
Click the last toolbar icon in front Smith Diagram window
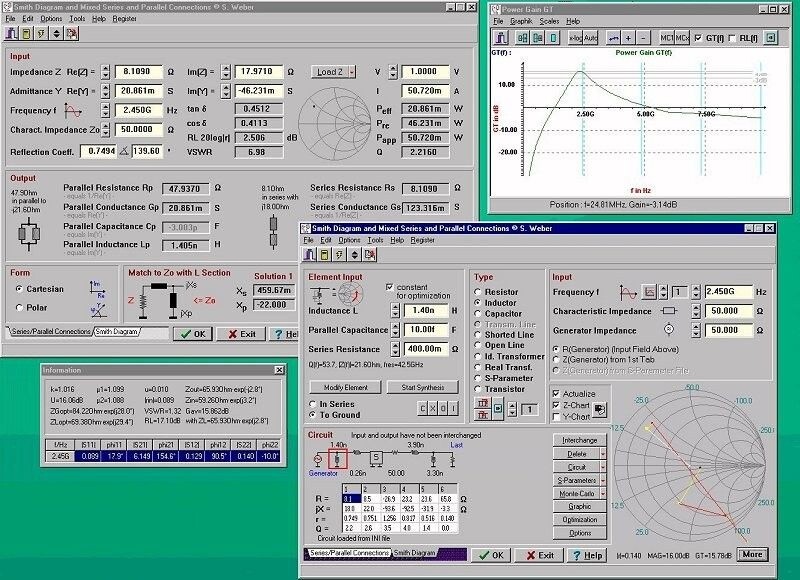[x=369, y=254]
